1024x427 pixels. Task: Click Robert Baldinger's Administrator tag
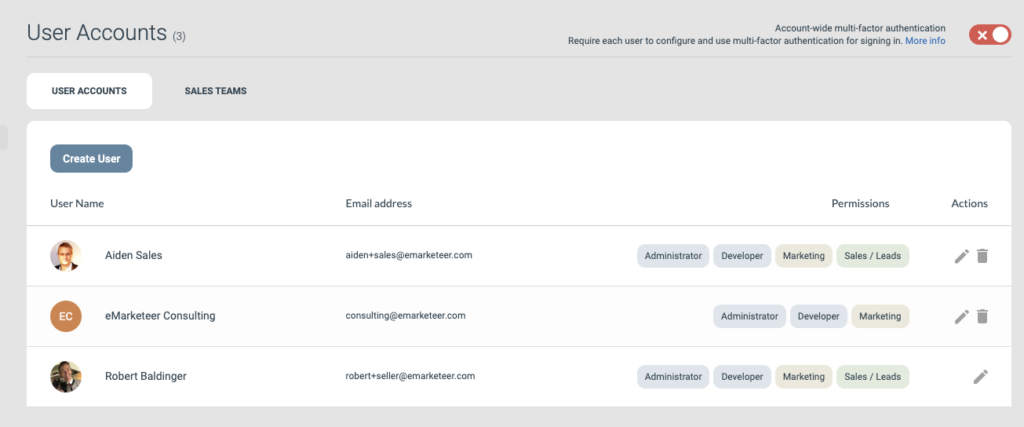coord(673,377)
